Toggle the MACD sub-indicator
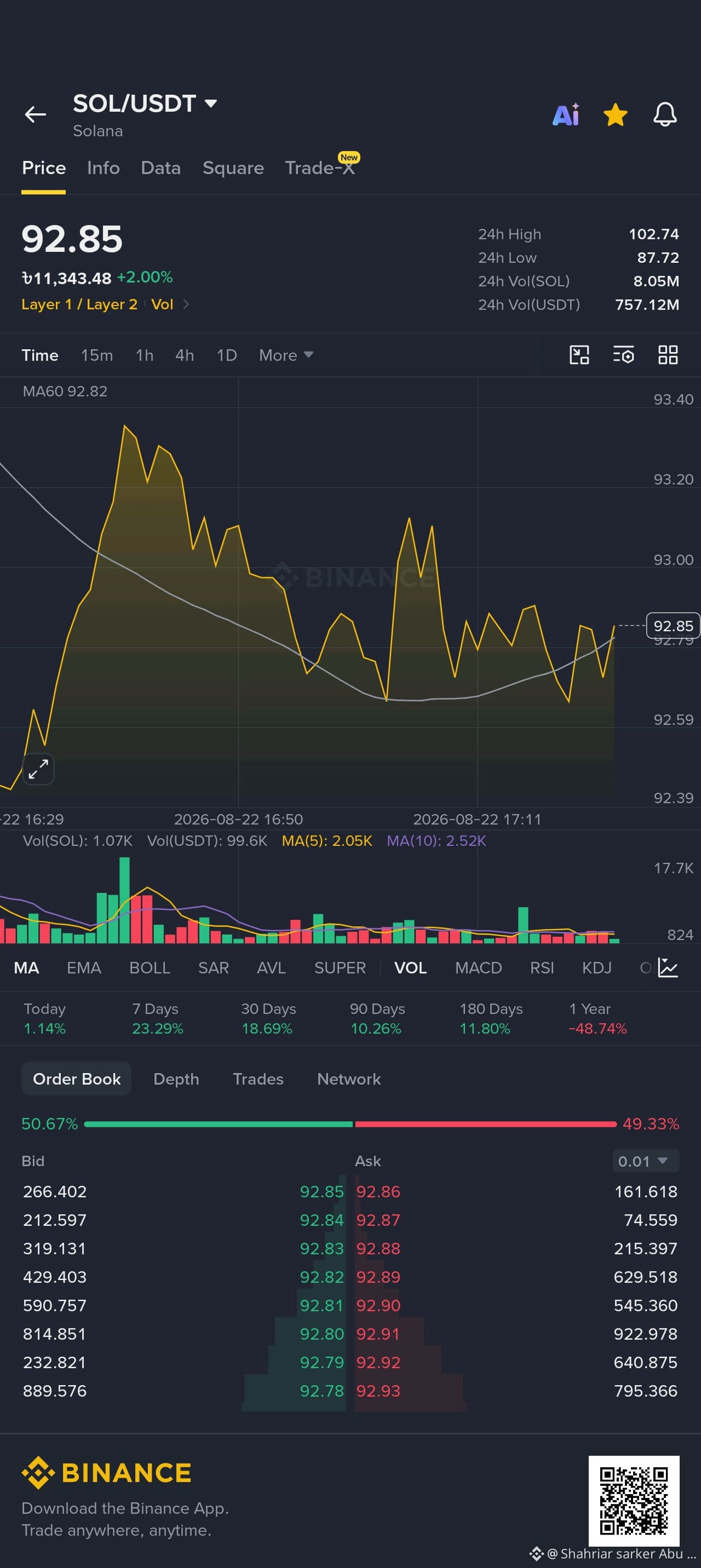Screen dimensions: 701x1568 (x=479, y=968)
